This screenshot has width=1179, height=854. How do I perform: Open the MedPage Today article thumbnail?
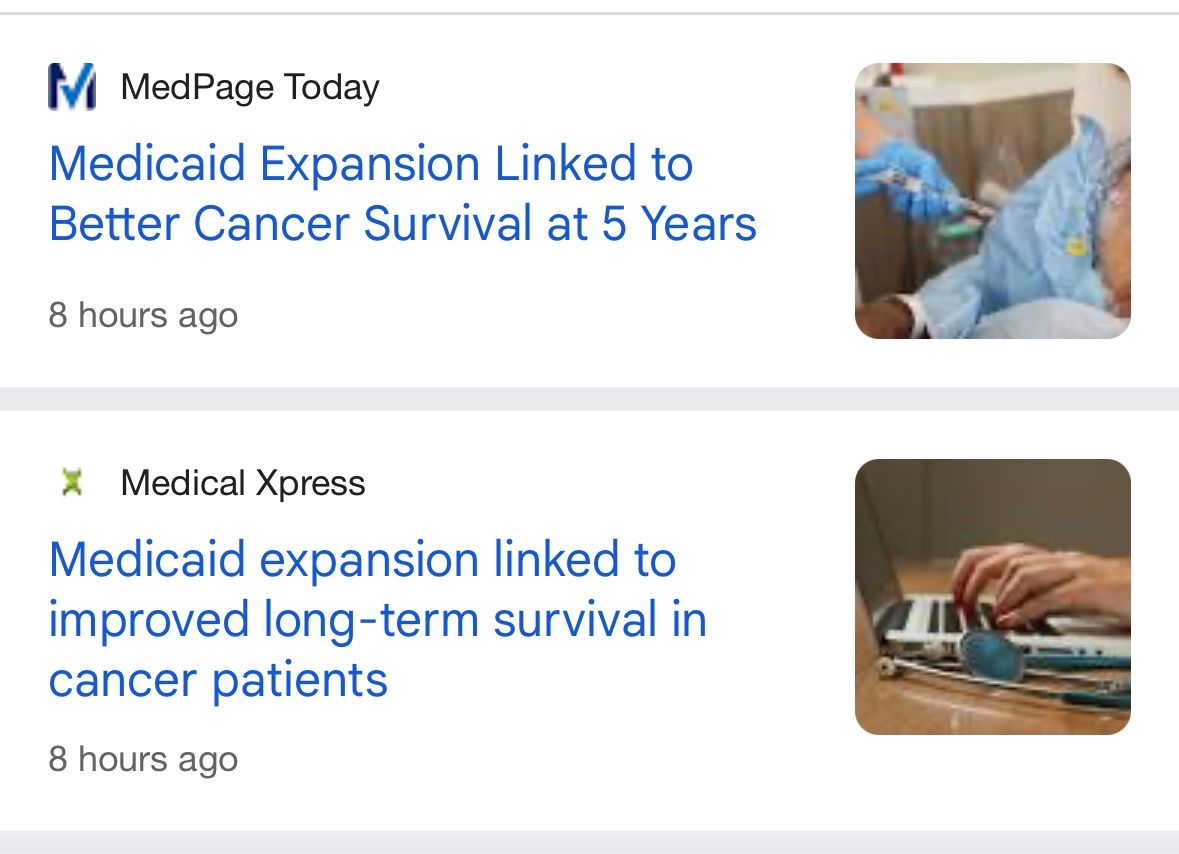[992, 201]
